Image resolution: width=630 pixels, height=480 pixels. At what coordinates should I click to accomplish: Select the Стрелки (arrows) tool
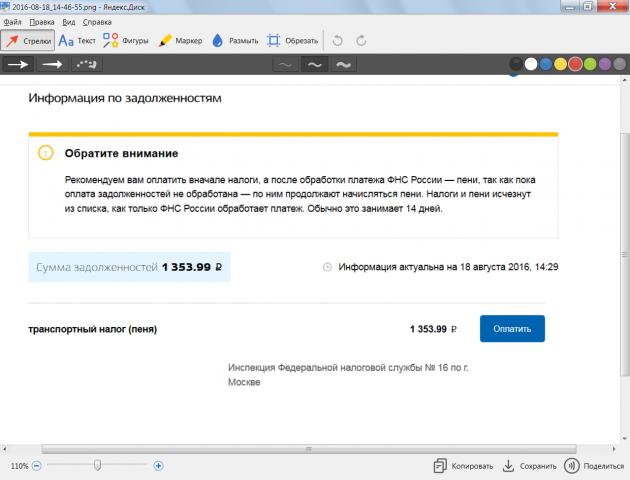28,41
